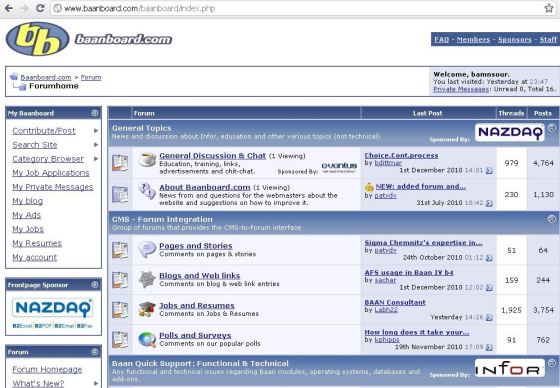The image size is (560, 388).
Task: Click status icon left of Pages and Stories
Action: 120,250
